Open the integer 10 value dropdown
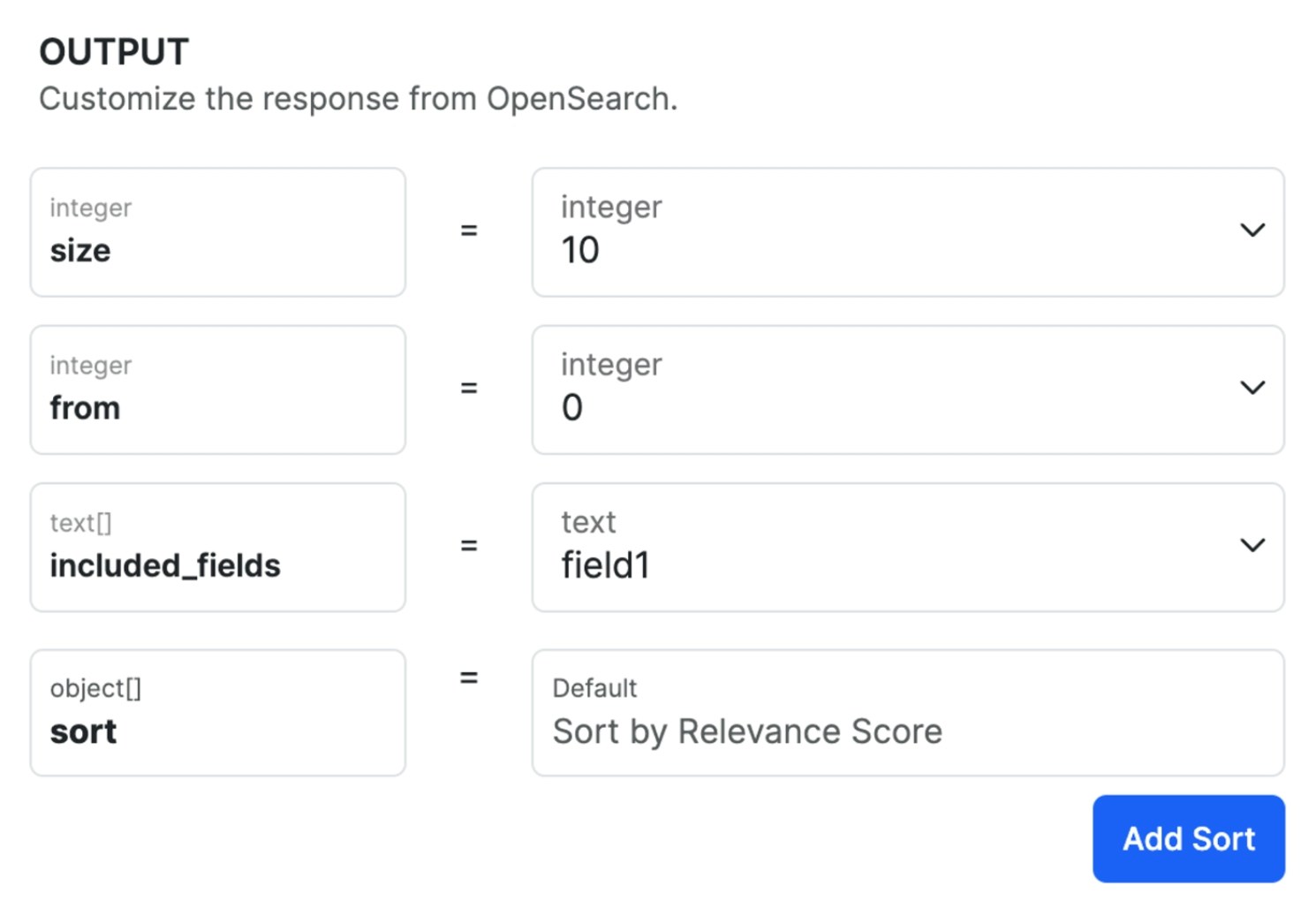1316x901 pixels. click(x=883, y=232)
